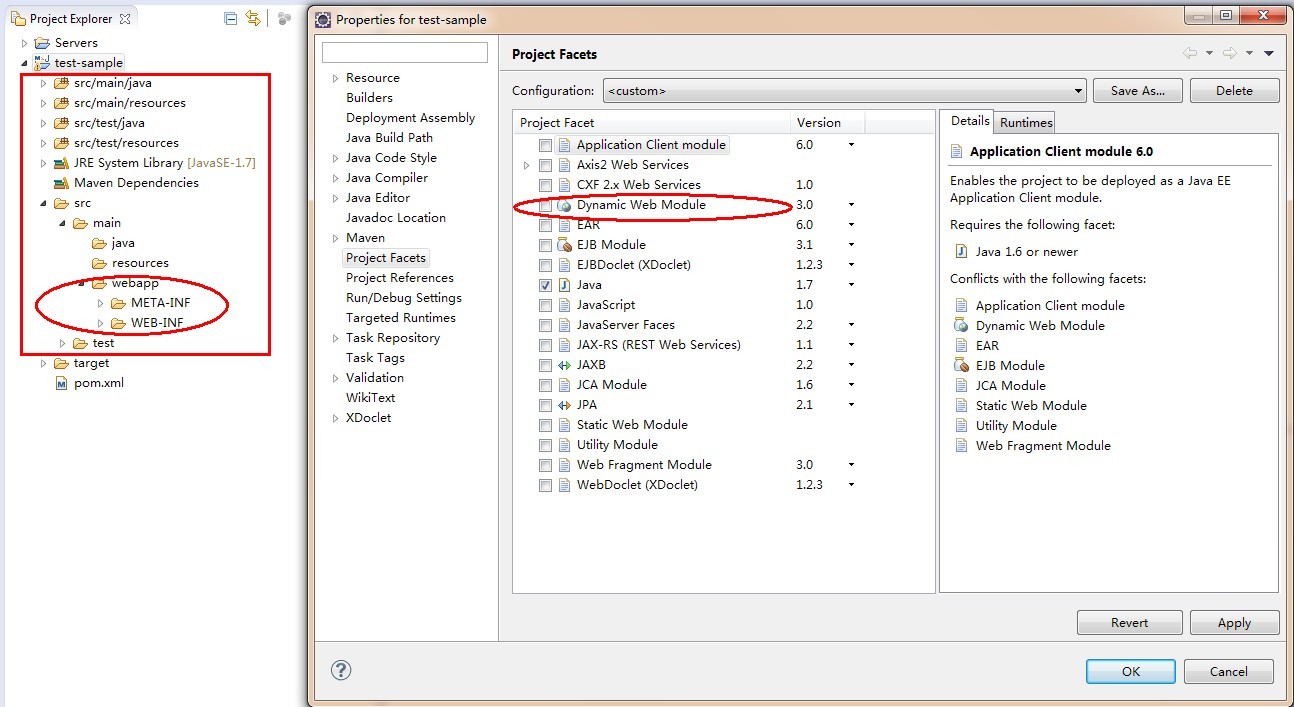
Task: Click the back navigation arrow in the dialog
Action: 1189,52
